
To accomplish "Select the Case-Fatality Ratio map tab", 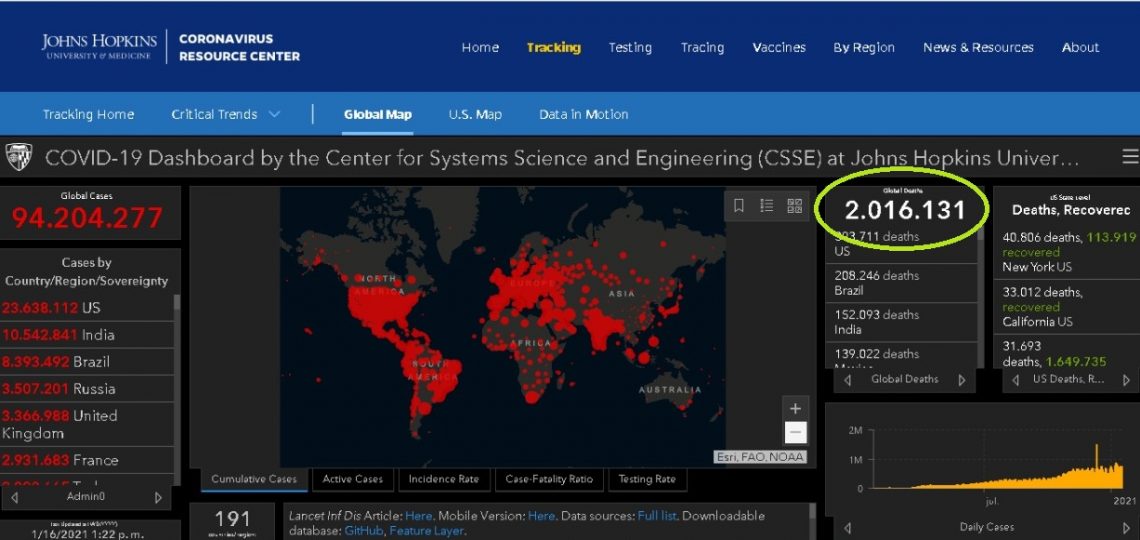I will (549, 479).
